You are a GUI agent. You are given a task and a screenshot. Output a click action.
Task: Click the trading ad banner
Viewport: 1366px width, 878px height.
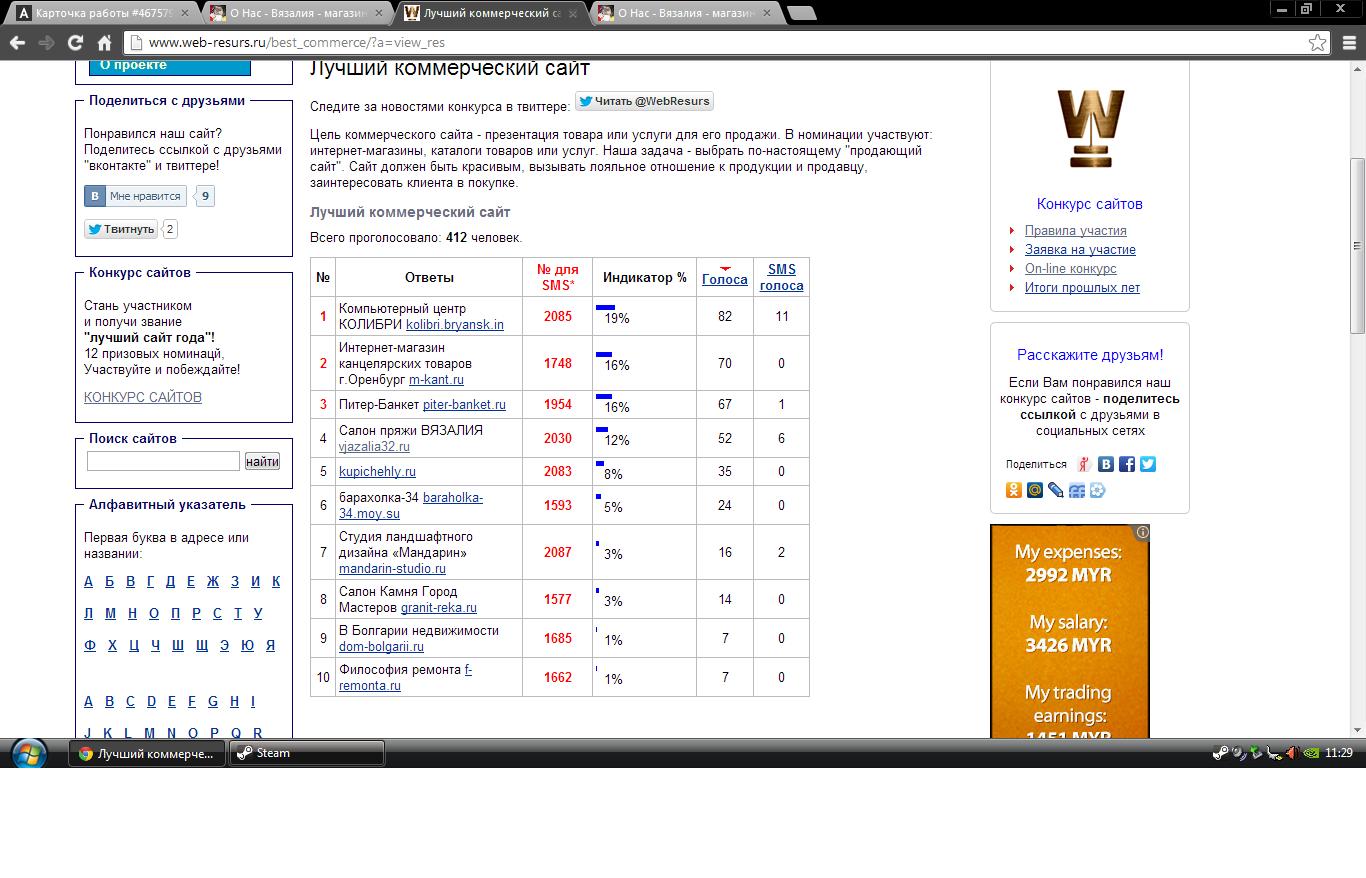pos(1070,632)
